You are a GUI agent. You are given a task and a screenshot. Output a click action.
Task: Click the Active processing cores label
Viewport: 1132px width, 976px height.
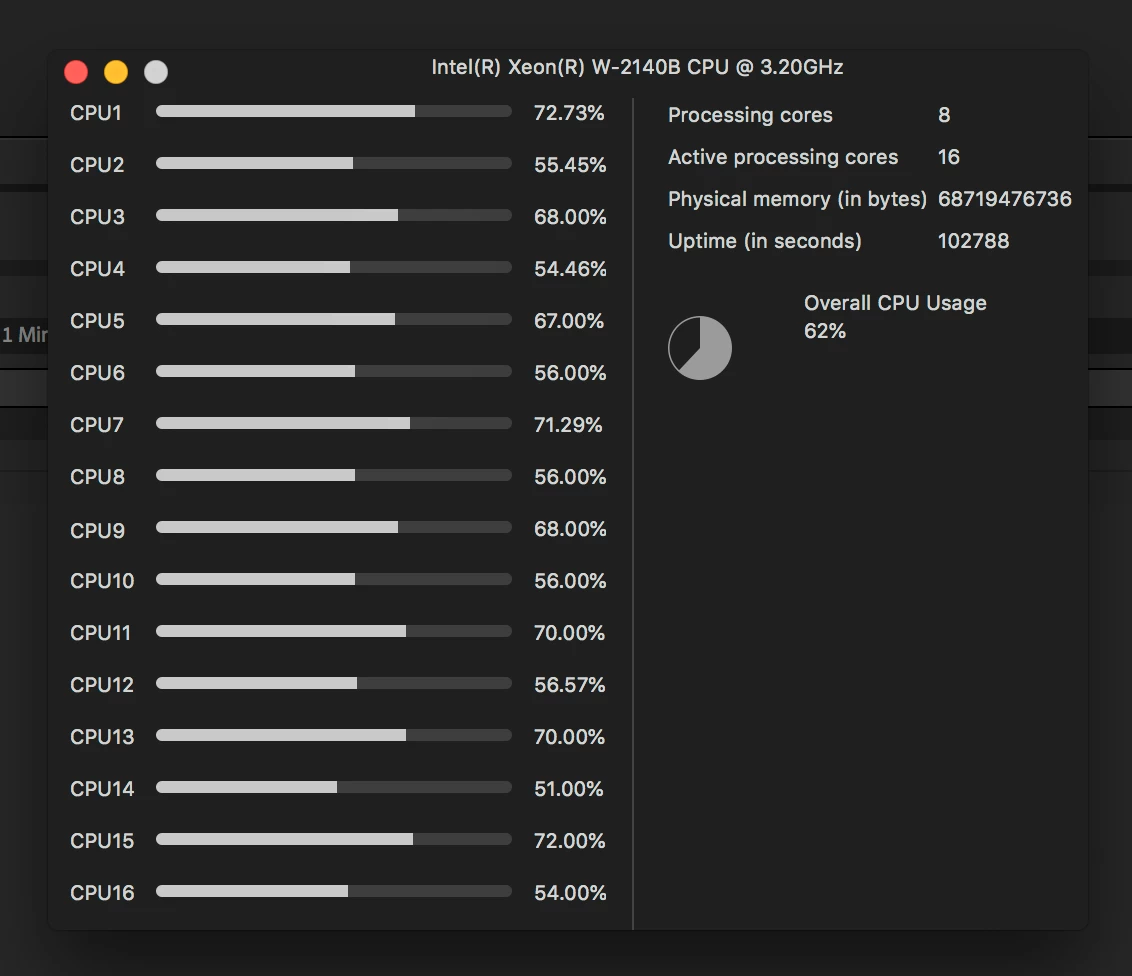point(783,157)
